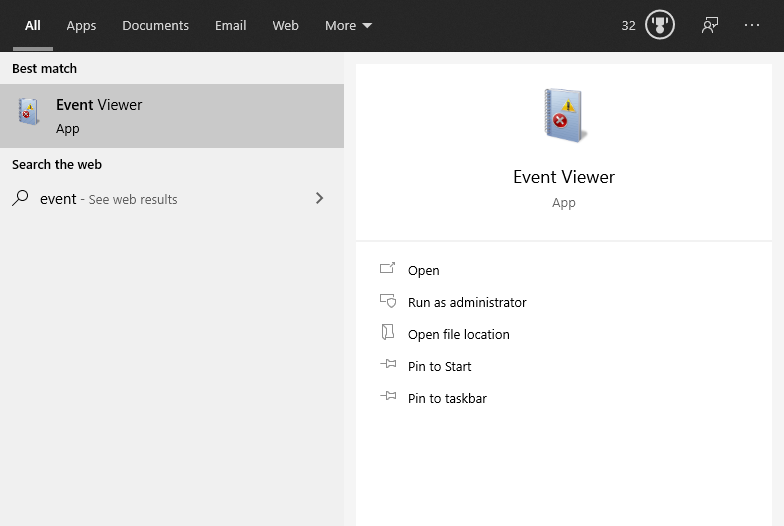Expand web results arrow for event

(x=320, y=198)
